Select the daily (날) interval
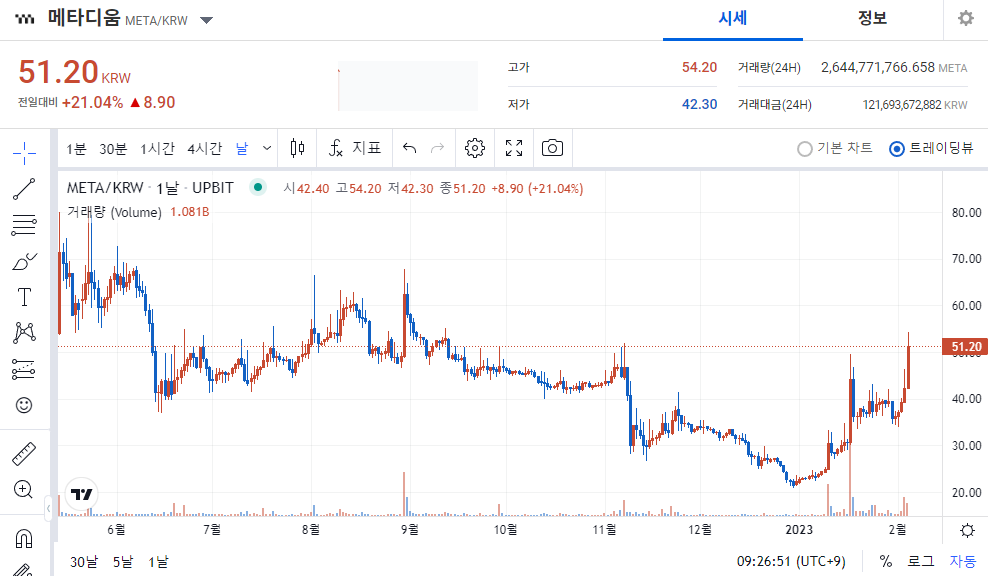 [x=242, y=149]
